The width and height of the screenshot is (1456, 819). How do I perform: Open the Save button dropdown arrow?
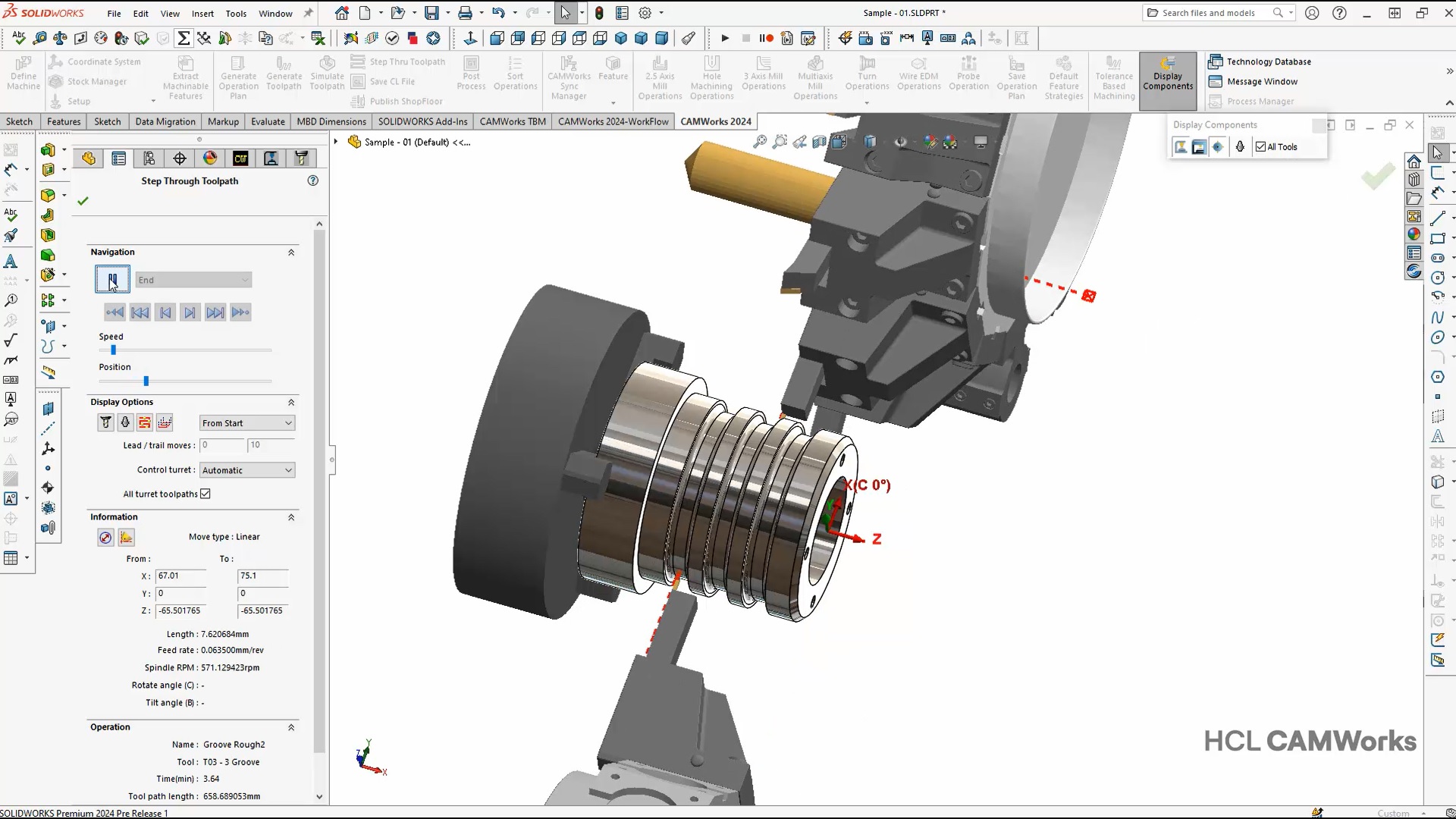[447, 13]
